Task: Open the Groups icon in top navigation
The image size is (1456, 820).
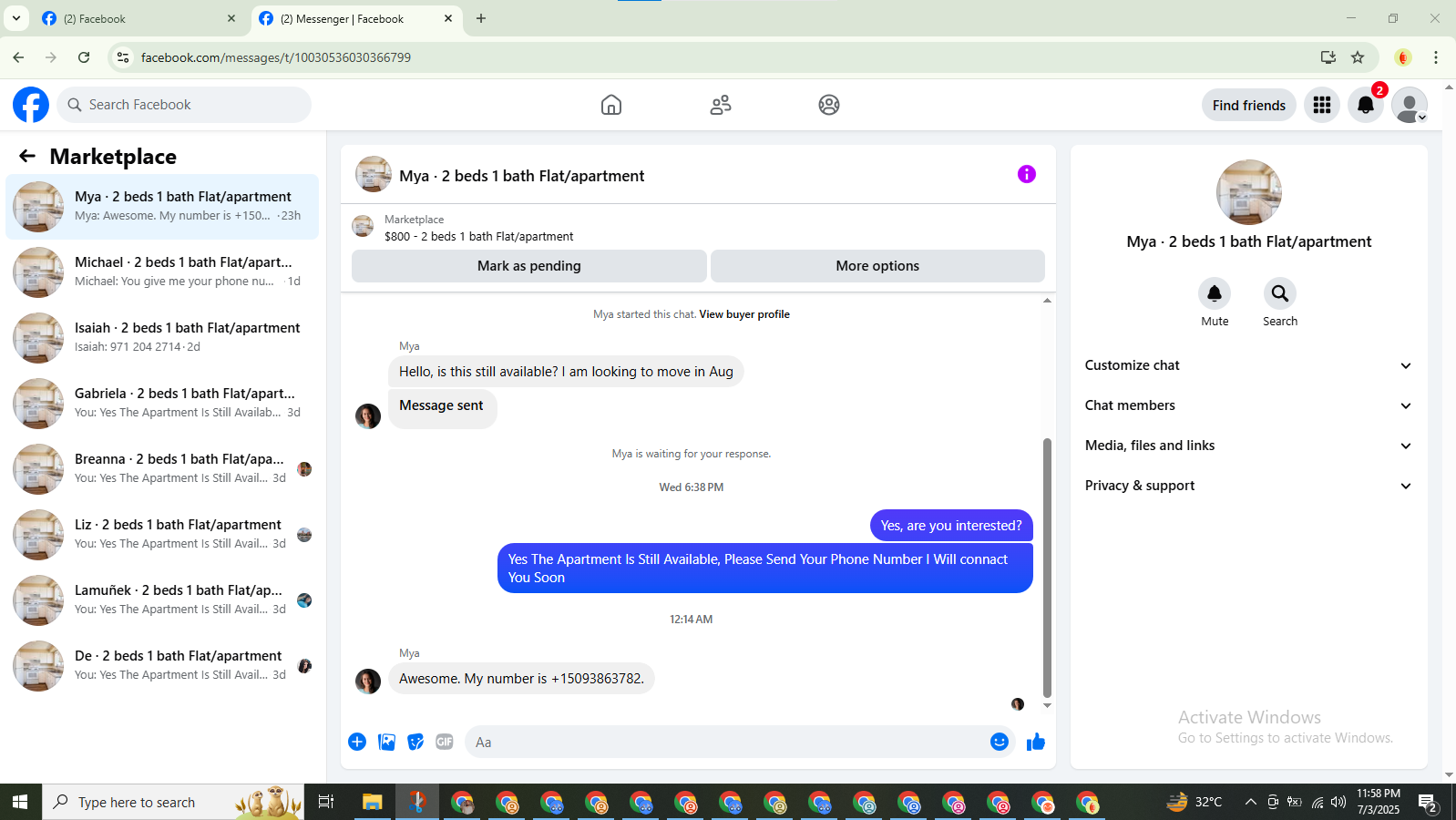Action: [829, 105]
